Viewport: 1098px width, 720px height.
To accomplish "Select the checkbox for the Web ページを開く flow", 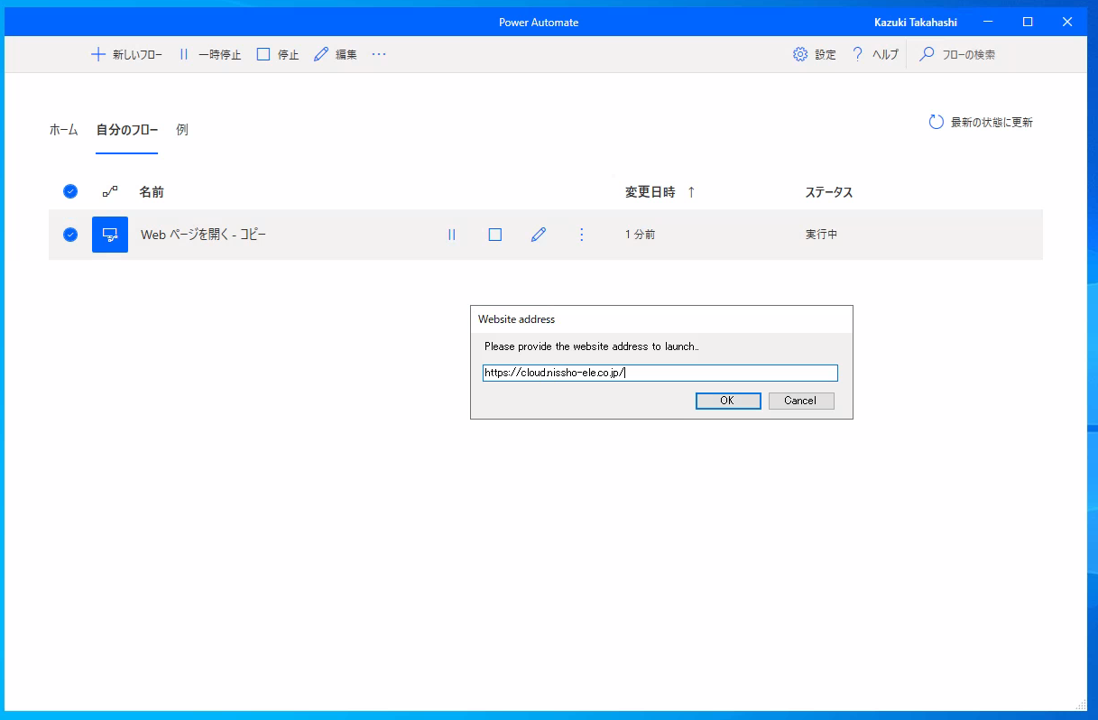I will click(70, 234).
